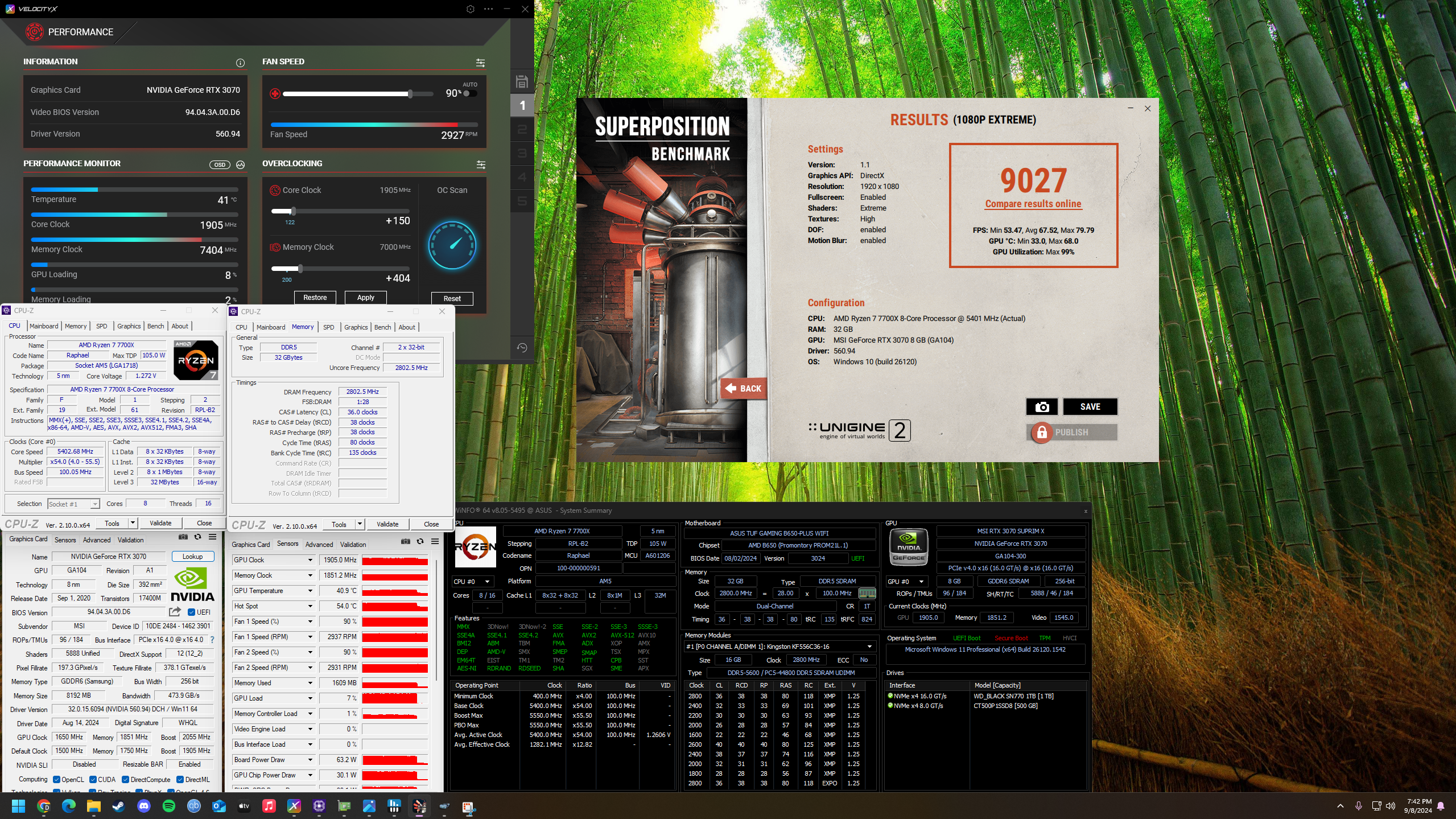
Task: Click the Bus Interface question mark icon
Action: tap(212, 640)
